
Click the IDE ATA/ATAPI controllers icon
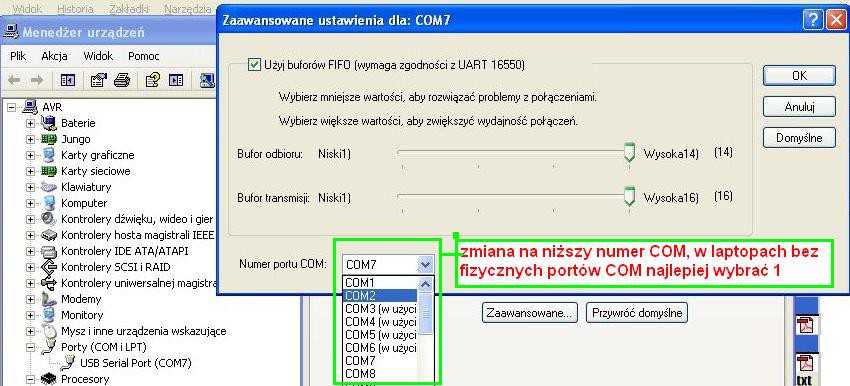tap(49, 251)
